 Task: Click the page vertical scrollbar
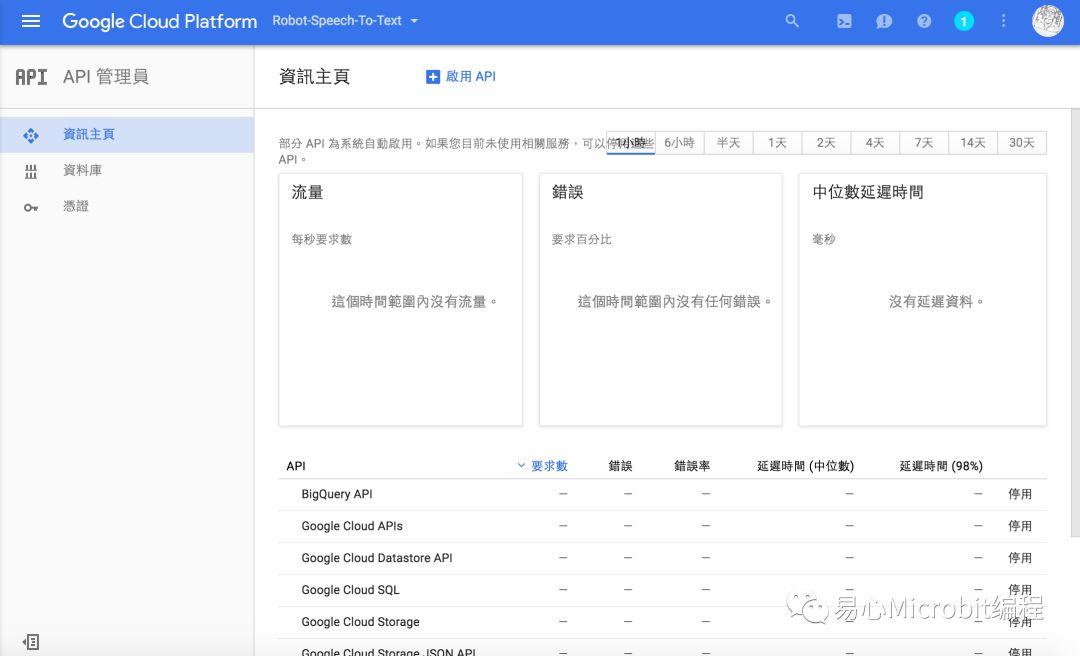(1075, 322)
